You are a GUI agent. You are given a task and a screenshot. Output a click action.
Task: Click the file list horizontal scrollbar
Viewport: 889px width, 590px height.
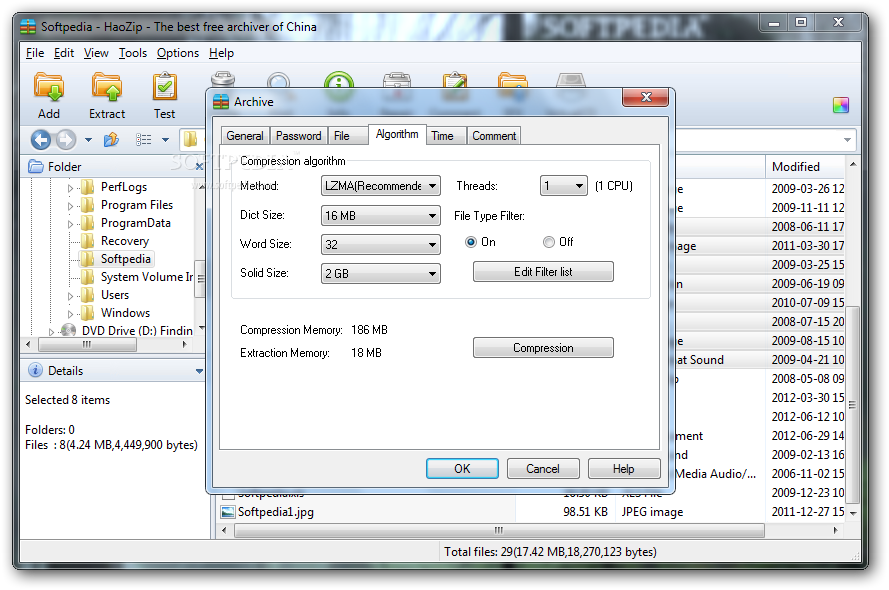point(499,530)
